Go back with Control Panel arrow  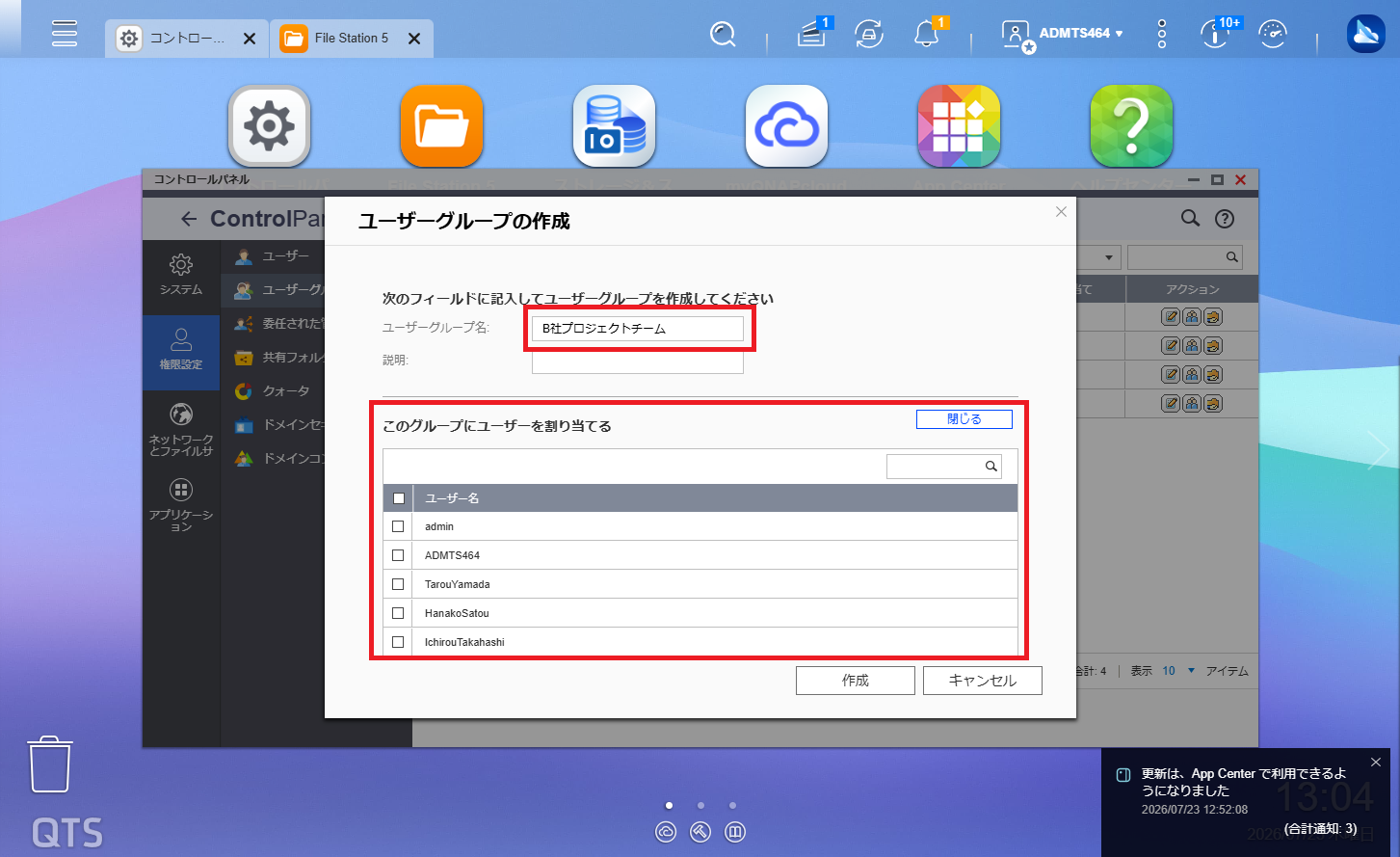coord(189,220)
